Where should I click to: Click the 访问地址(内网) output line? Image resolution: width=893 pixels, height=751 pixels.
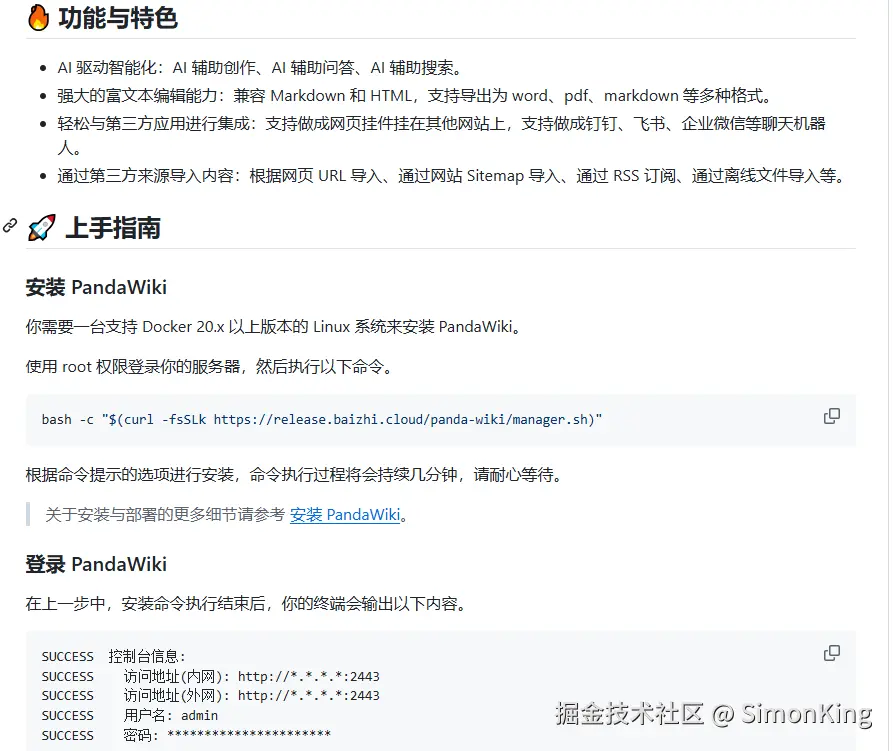pos(211,676)
